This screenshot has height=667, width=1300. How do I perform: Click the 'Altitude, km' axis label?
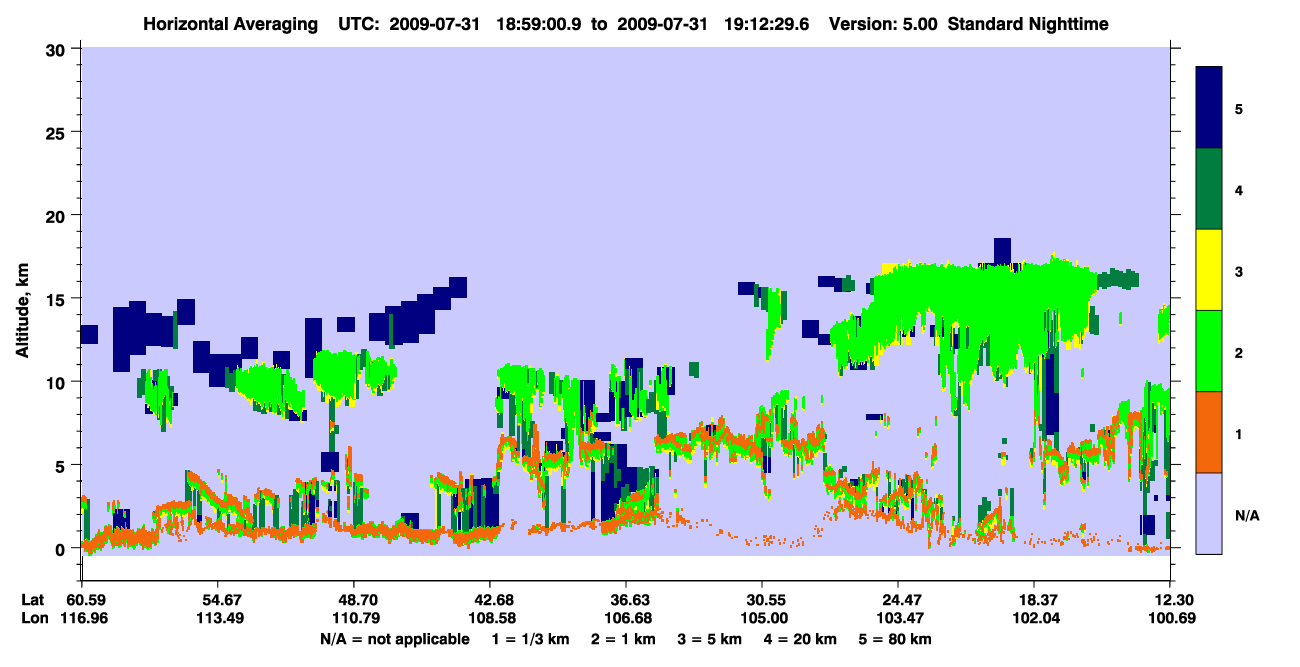tap(21, 312)
